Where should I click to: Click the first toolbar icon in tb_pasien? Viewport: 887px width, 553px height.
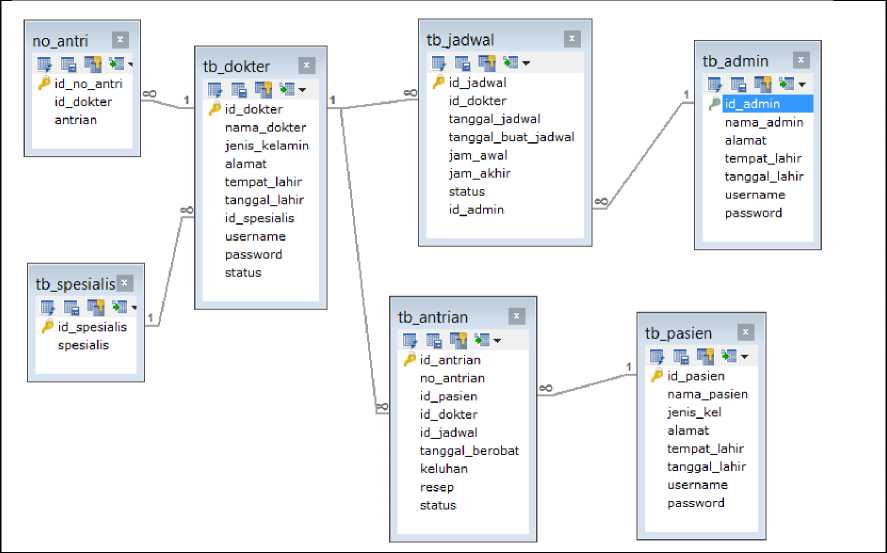pyautogui.click(x=657, y=356)
